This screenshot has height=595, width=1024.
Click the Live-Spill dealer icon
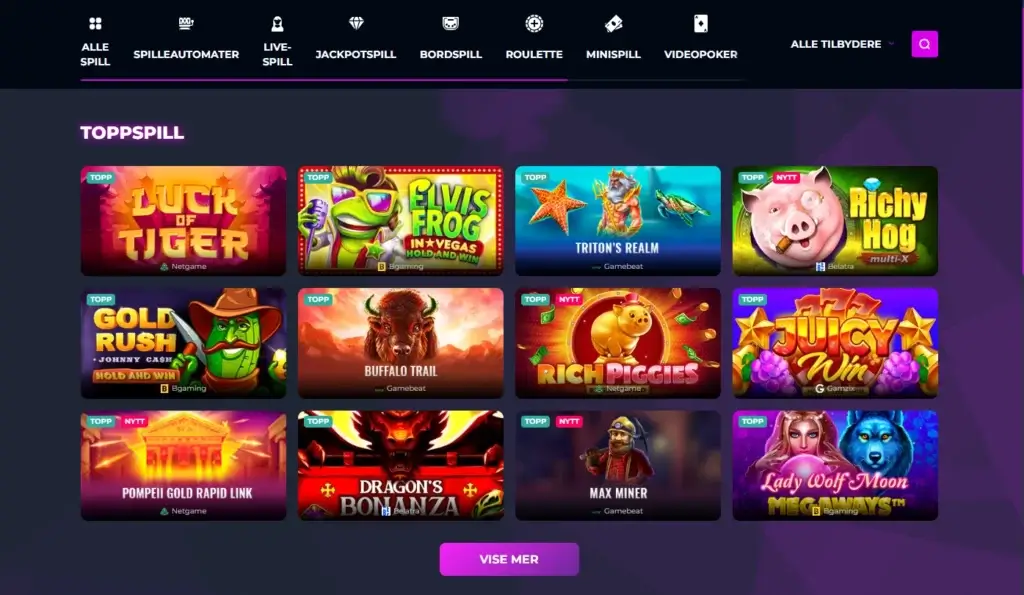pos(277,24)
